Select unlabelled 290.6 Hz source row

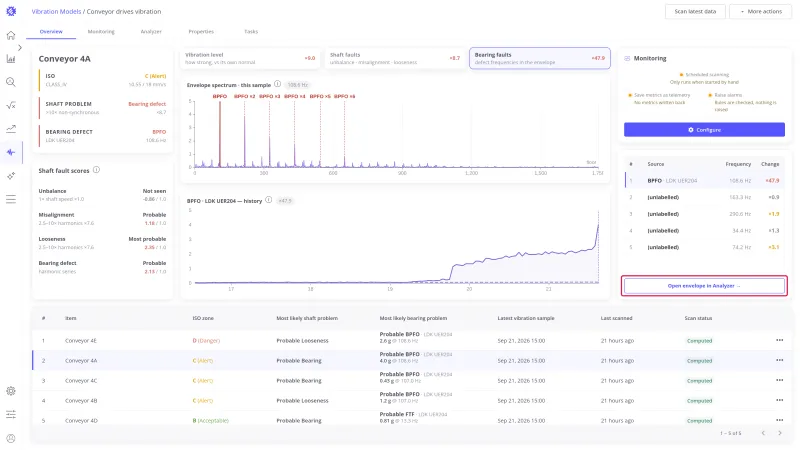coord(704,214)
